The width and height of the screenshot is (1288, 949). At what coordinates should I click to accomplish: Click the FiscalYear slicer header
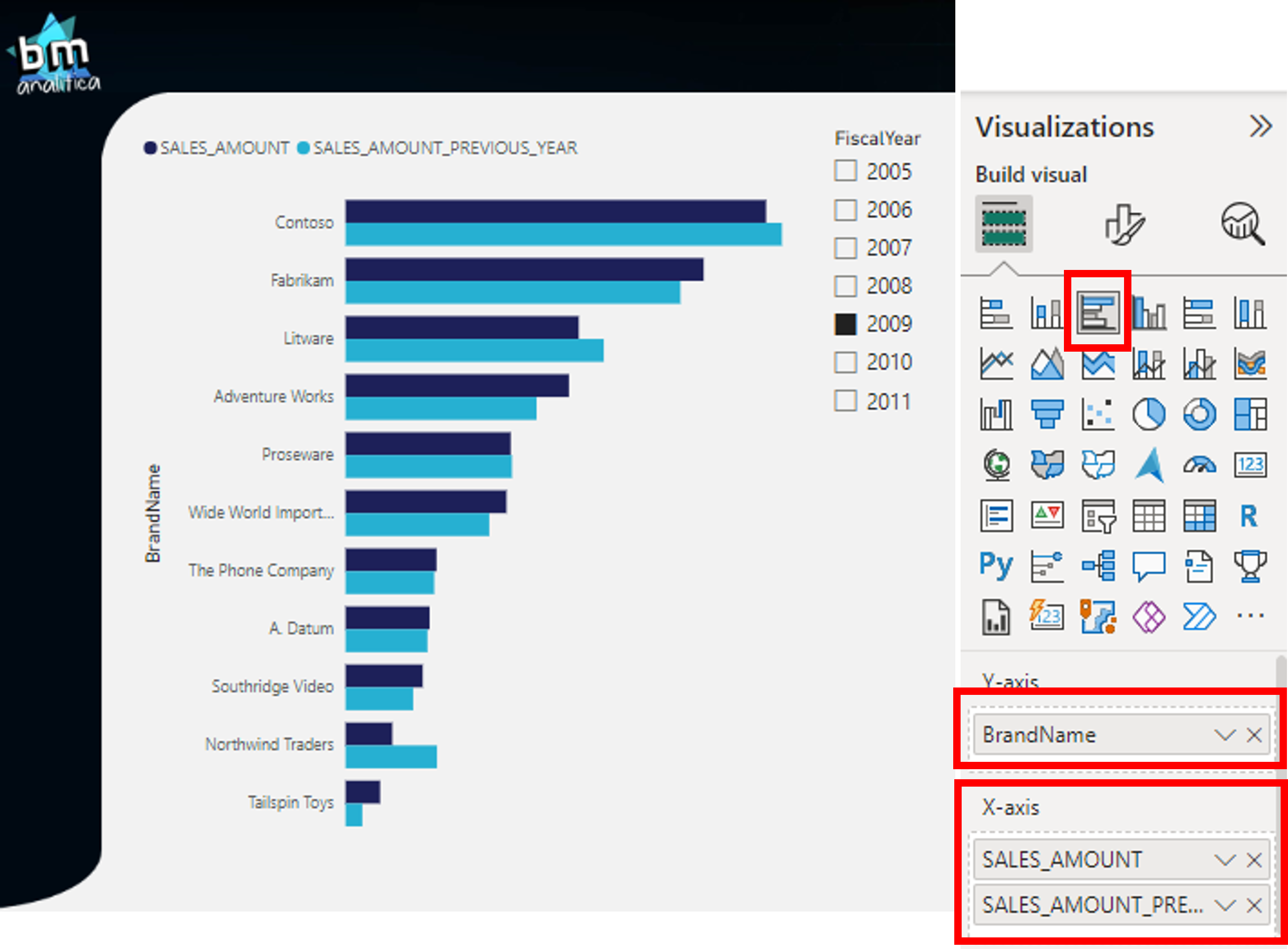click(877, 139)
